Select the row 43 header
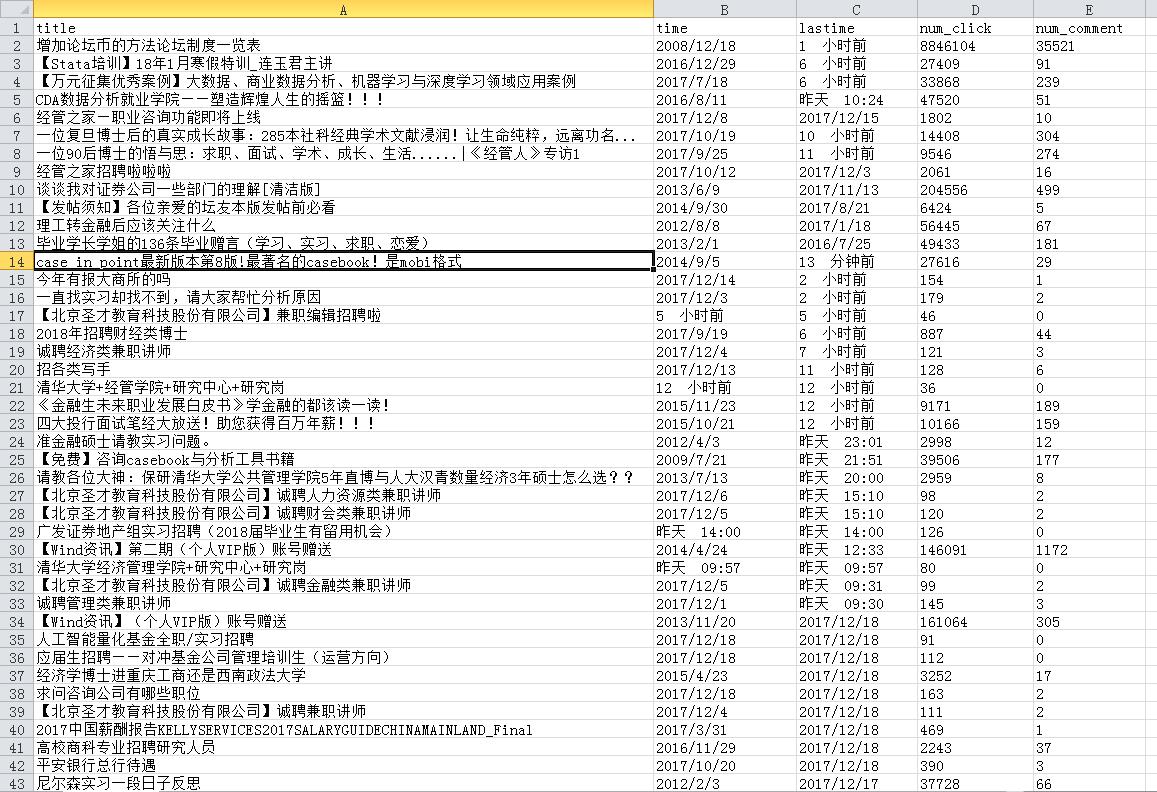Image resolution: width=1157 pixels, height=792 pixels. 16,784
